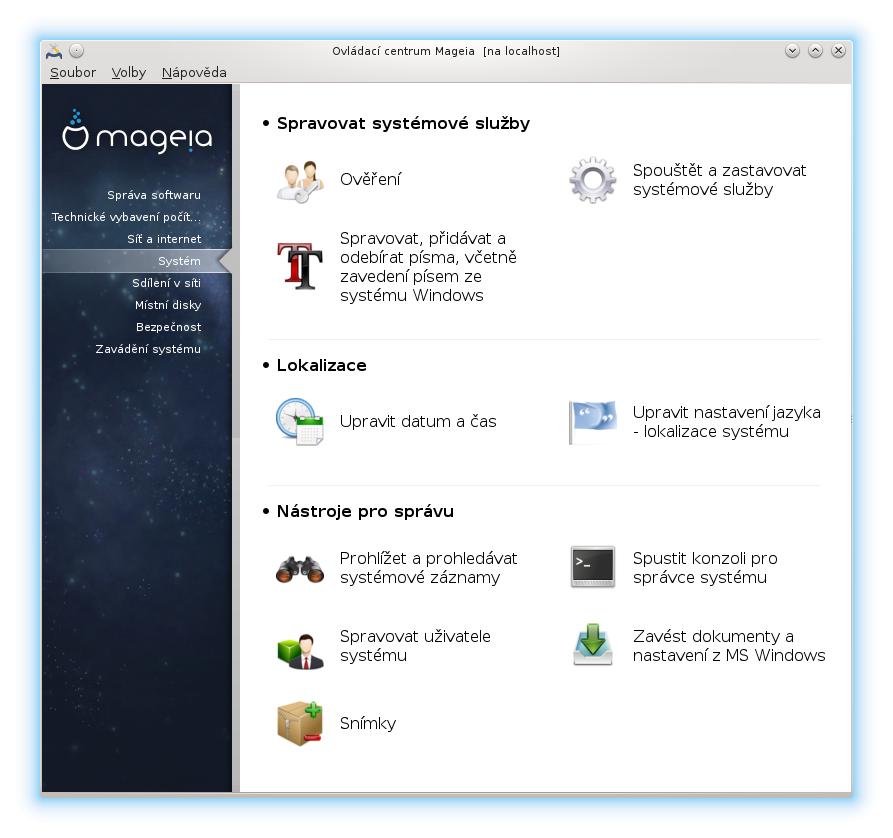Click the round pin button in title bar
Screen dimensions: 893x838
point(76,51)
